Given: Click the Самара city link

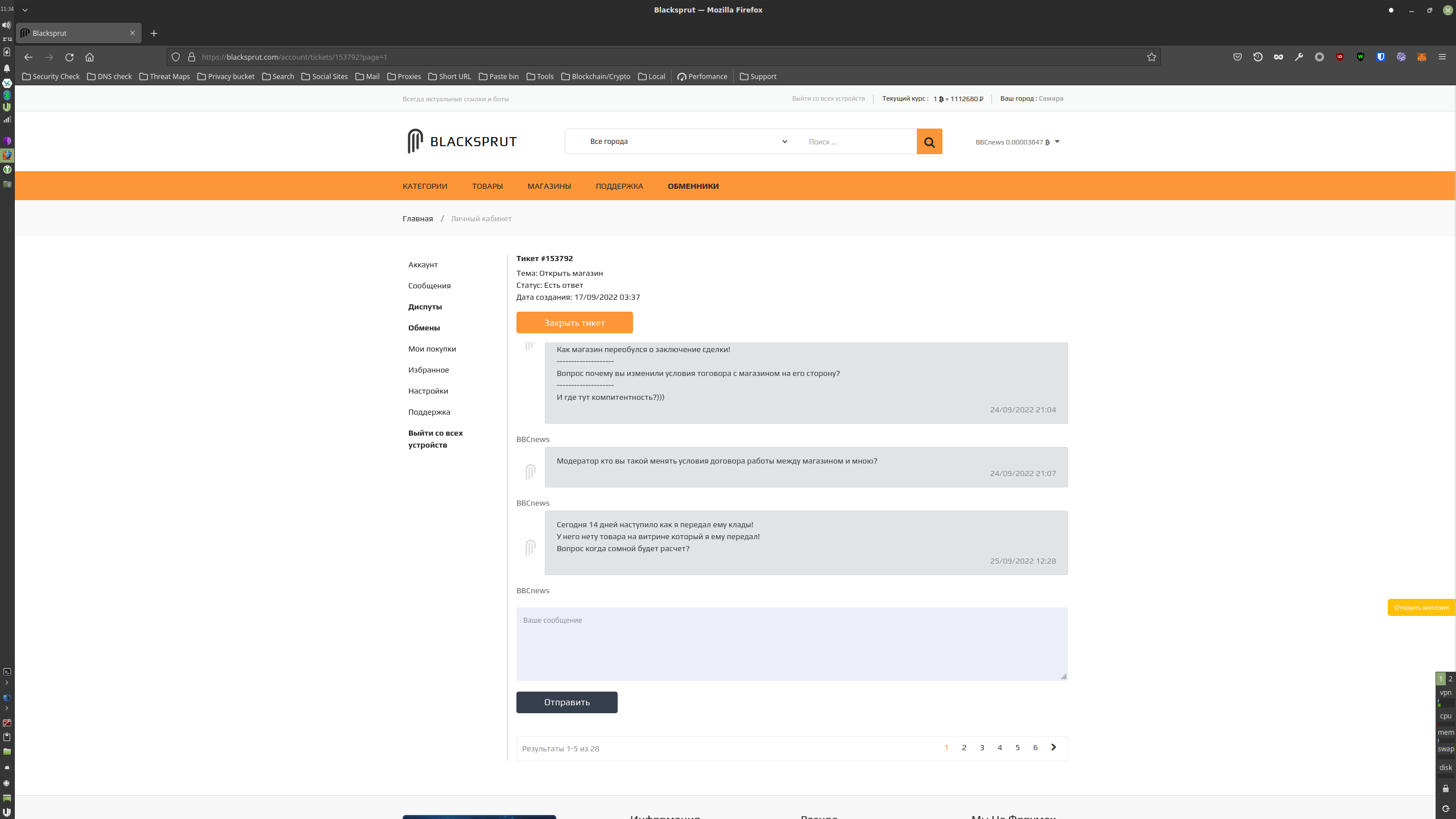Looking at the screenshot, I should tap(1051, 98).
